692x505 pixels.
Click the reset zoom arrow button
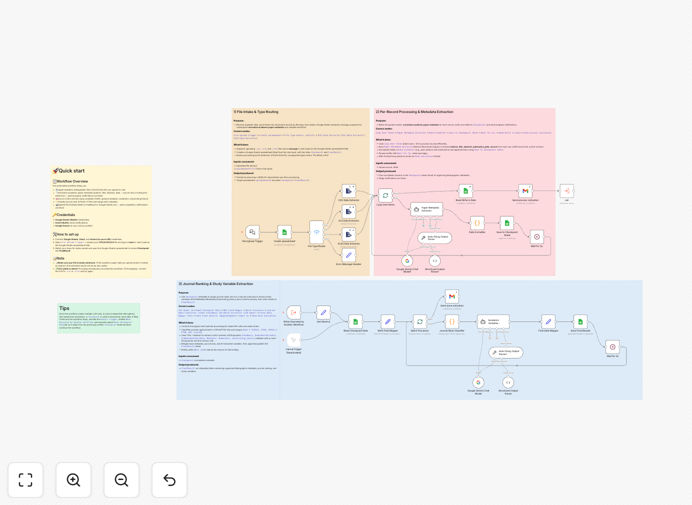coord(169,480)
